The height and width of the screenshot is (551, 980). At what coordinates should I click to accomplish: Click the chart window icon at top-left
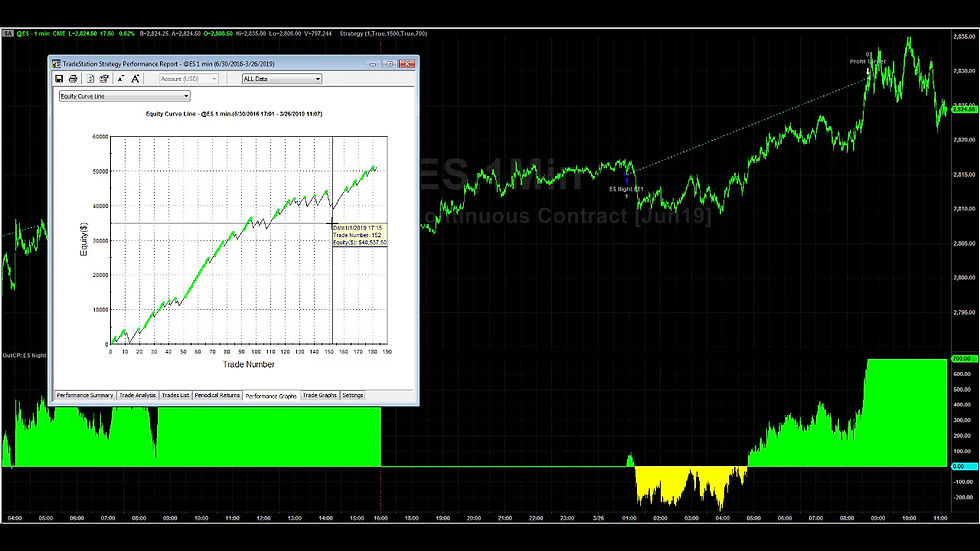click(x=8, y=33)
